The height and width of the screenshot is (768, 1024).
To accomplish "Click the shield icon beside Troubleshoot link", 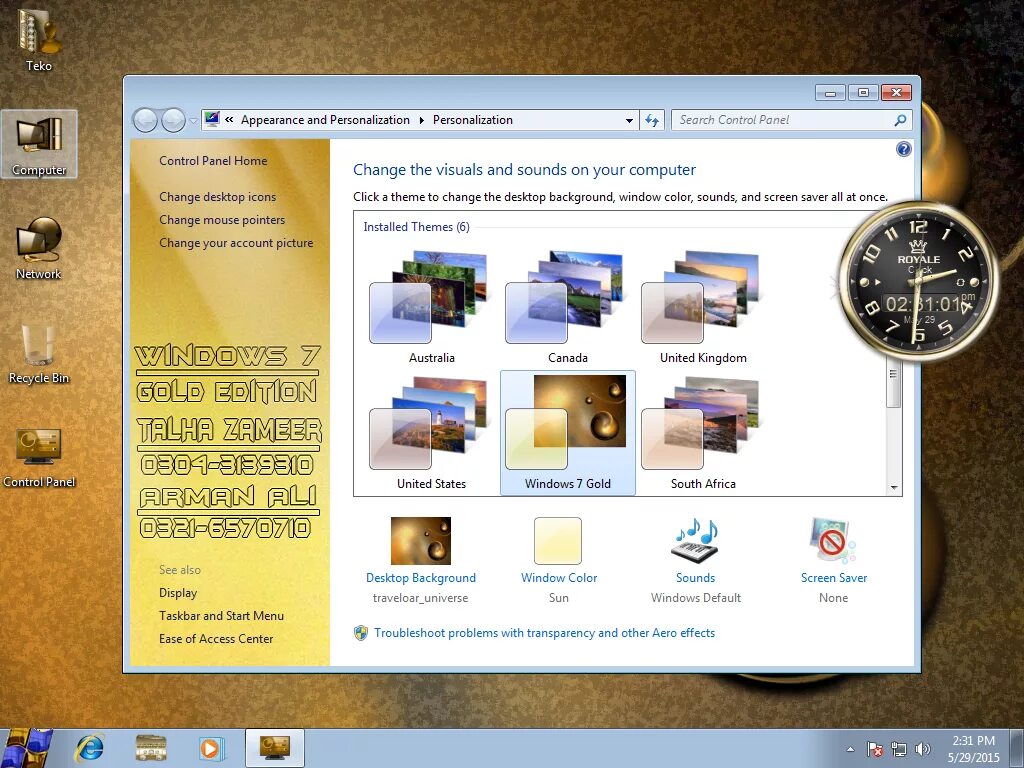I will (x=360, y=633).
